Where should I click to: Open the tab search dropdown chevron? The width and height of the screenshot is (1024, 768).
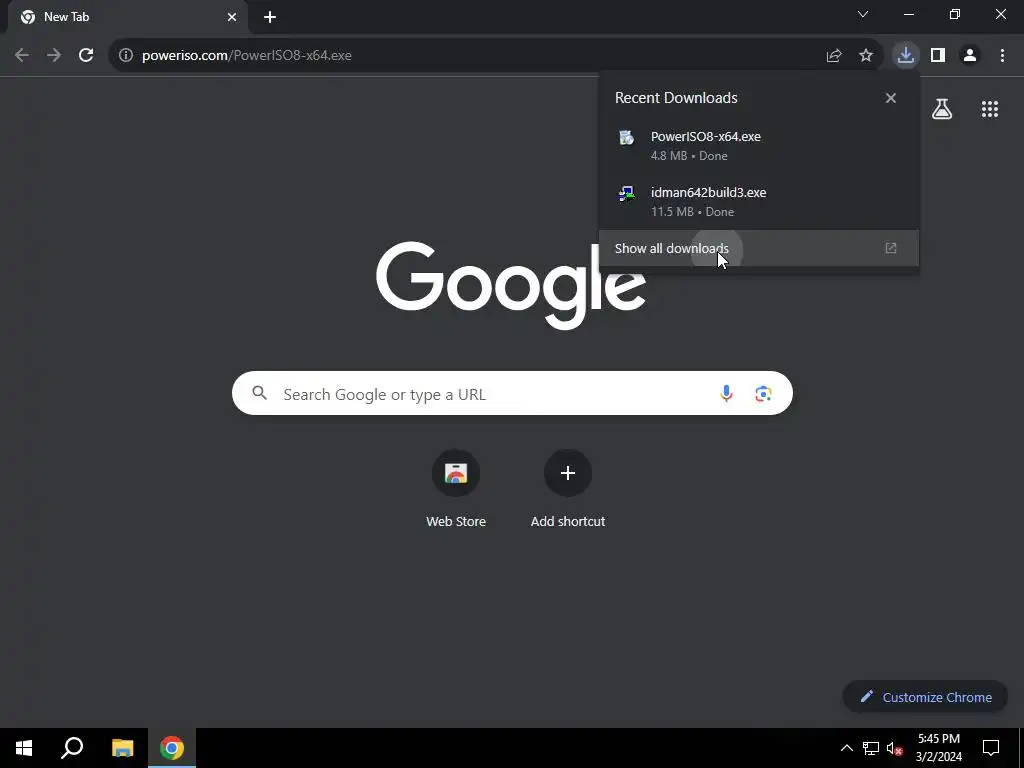pyautogui.click(x=863, y=14)
